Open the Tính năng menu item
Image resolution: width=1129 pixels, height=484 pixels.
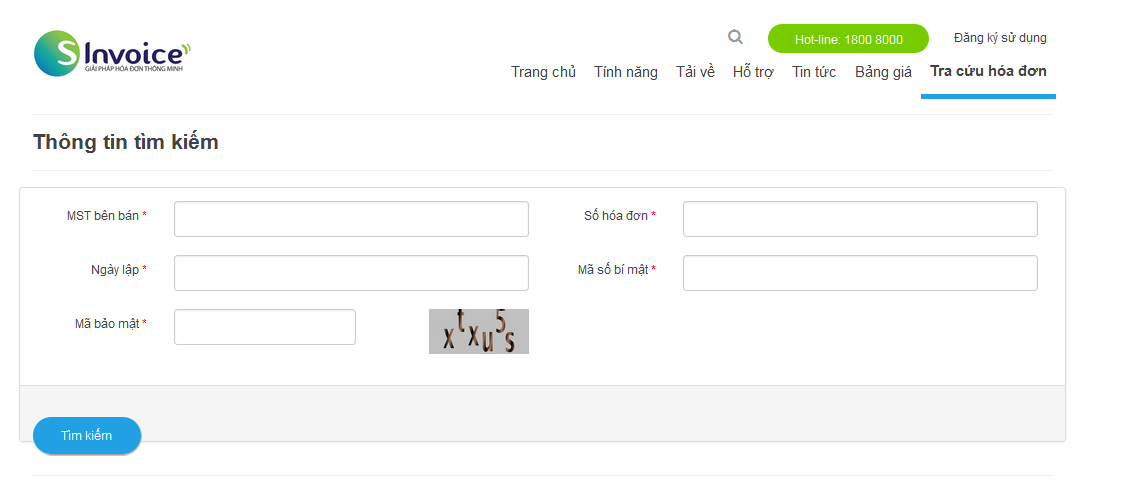point(626,72)
